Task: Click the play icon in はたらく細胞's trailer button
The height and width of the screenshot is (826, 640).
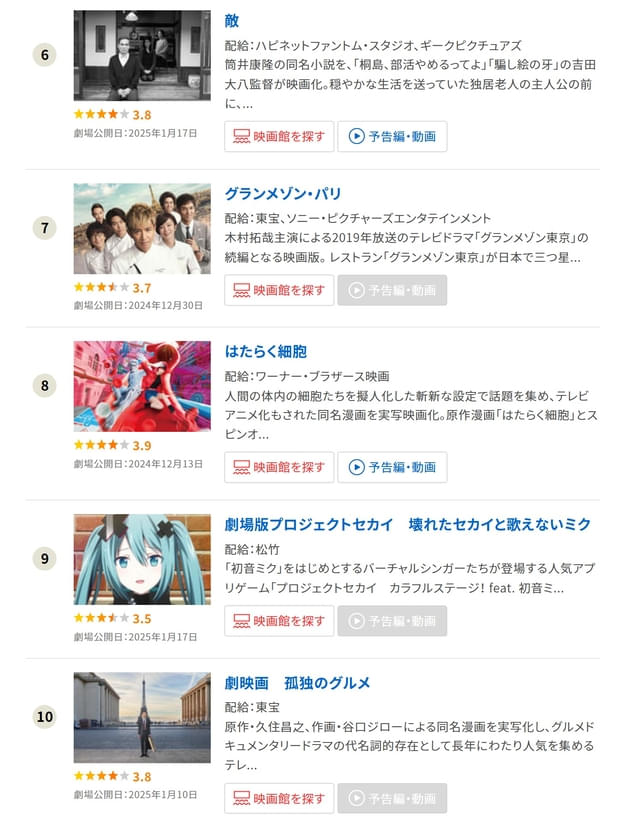Action: pos(357,467)
